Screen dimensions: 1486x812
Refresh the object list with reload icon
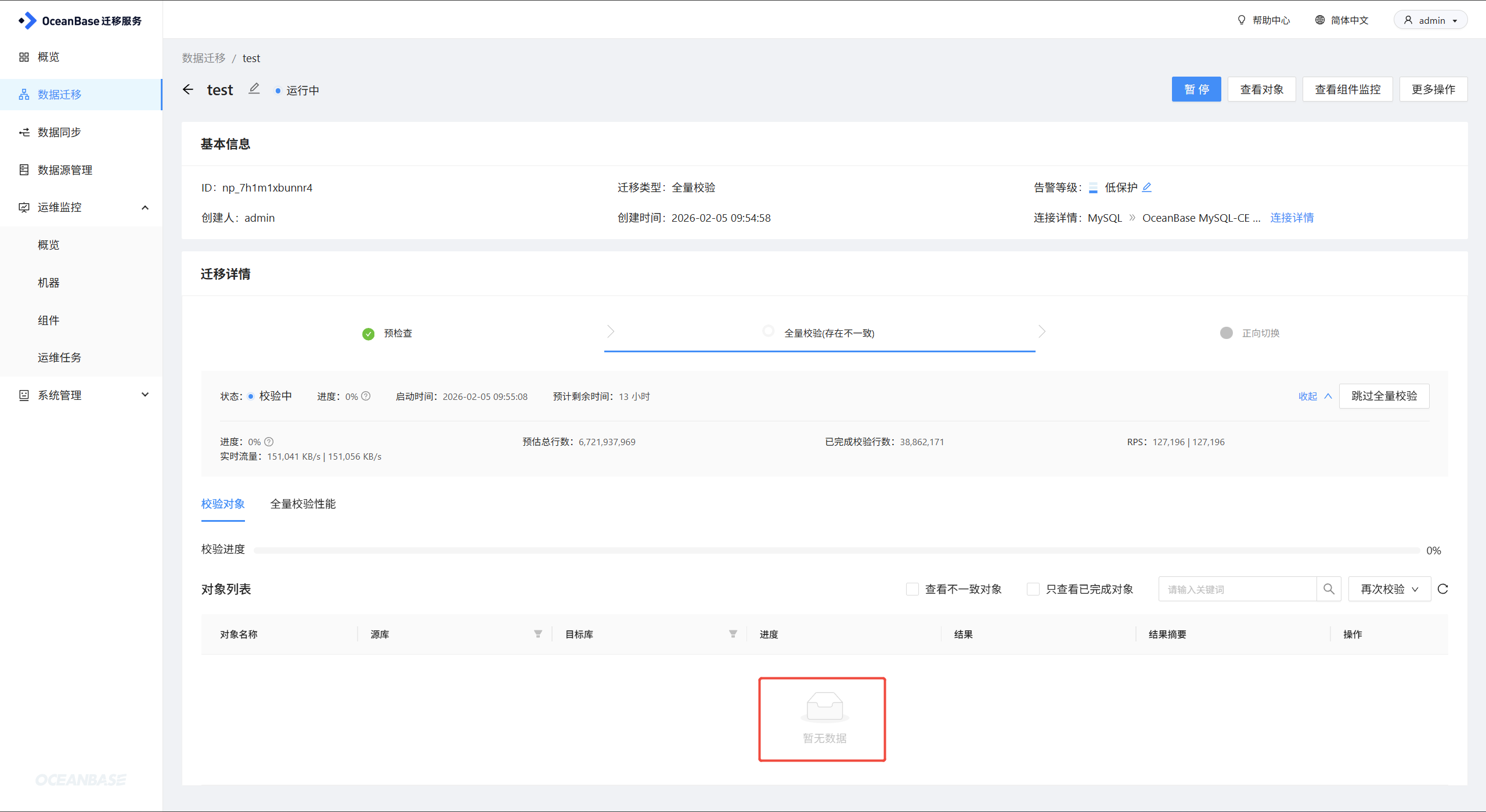pos(1443,589)
